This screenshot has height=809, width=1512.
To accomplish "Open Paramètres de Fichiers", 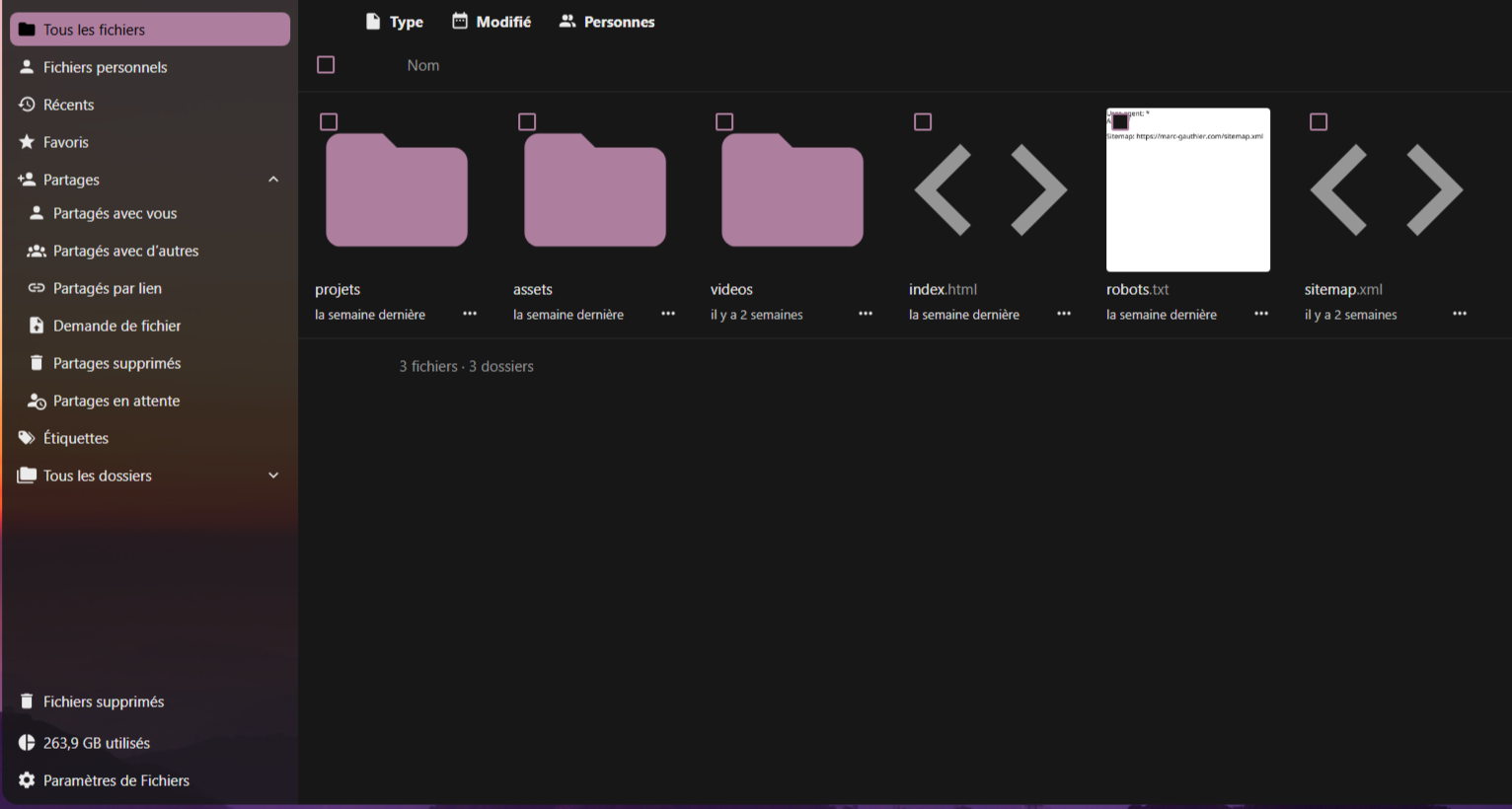I will click(115, 779).
